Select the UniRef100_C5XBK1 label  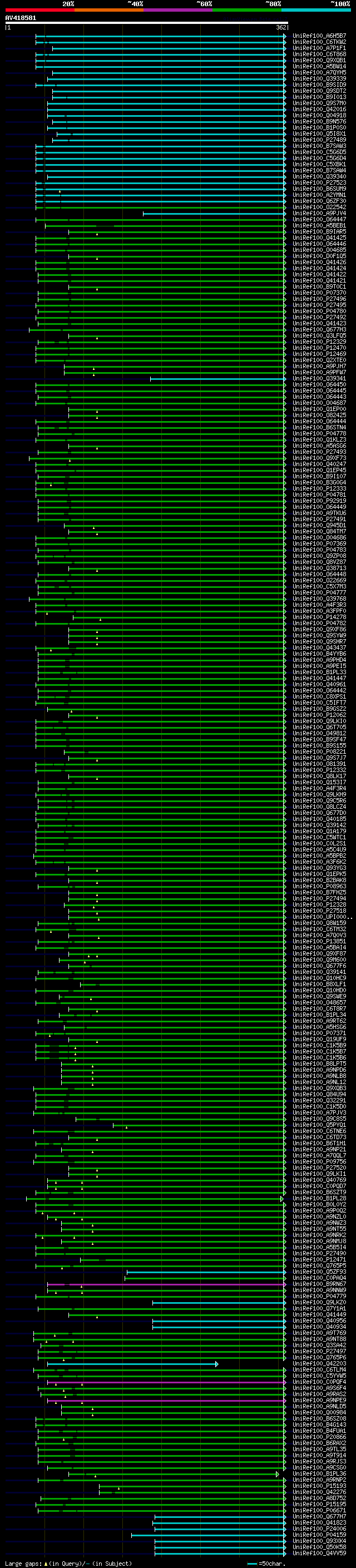[319, 164]
